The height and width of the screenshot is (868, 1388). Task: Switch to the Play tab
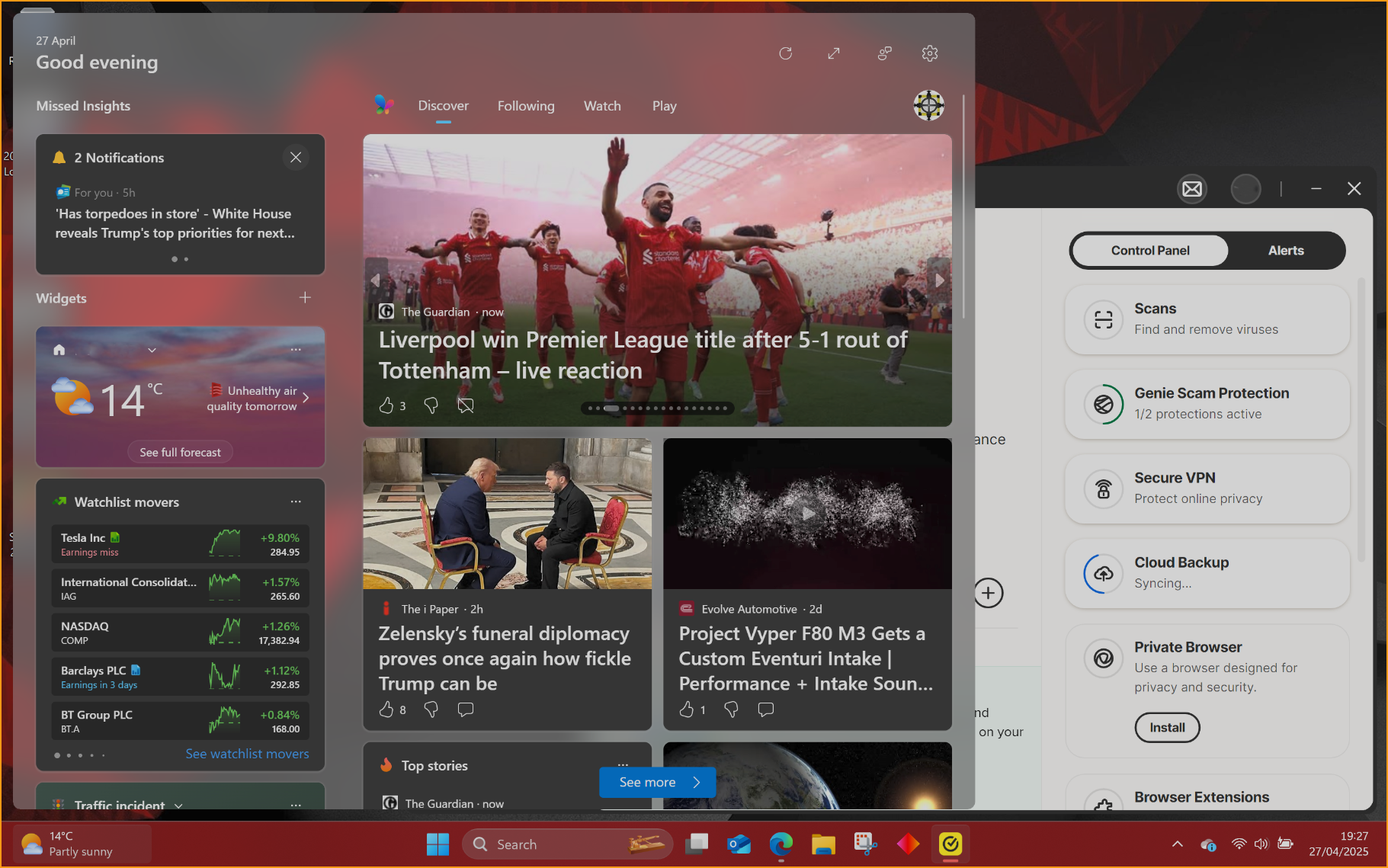pos(664,106)
